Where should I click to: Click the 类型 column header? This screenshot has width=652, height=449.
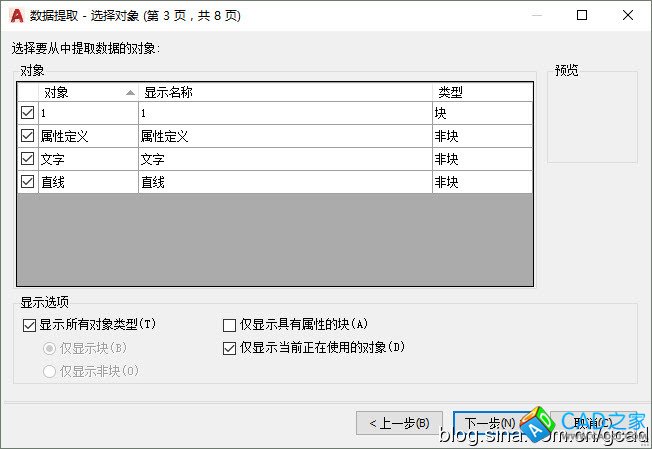click(480, 92)
